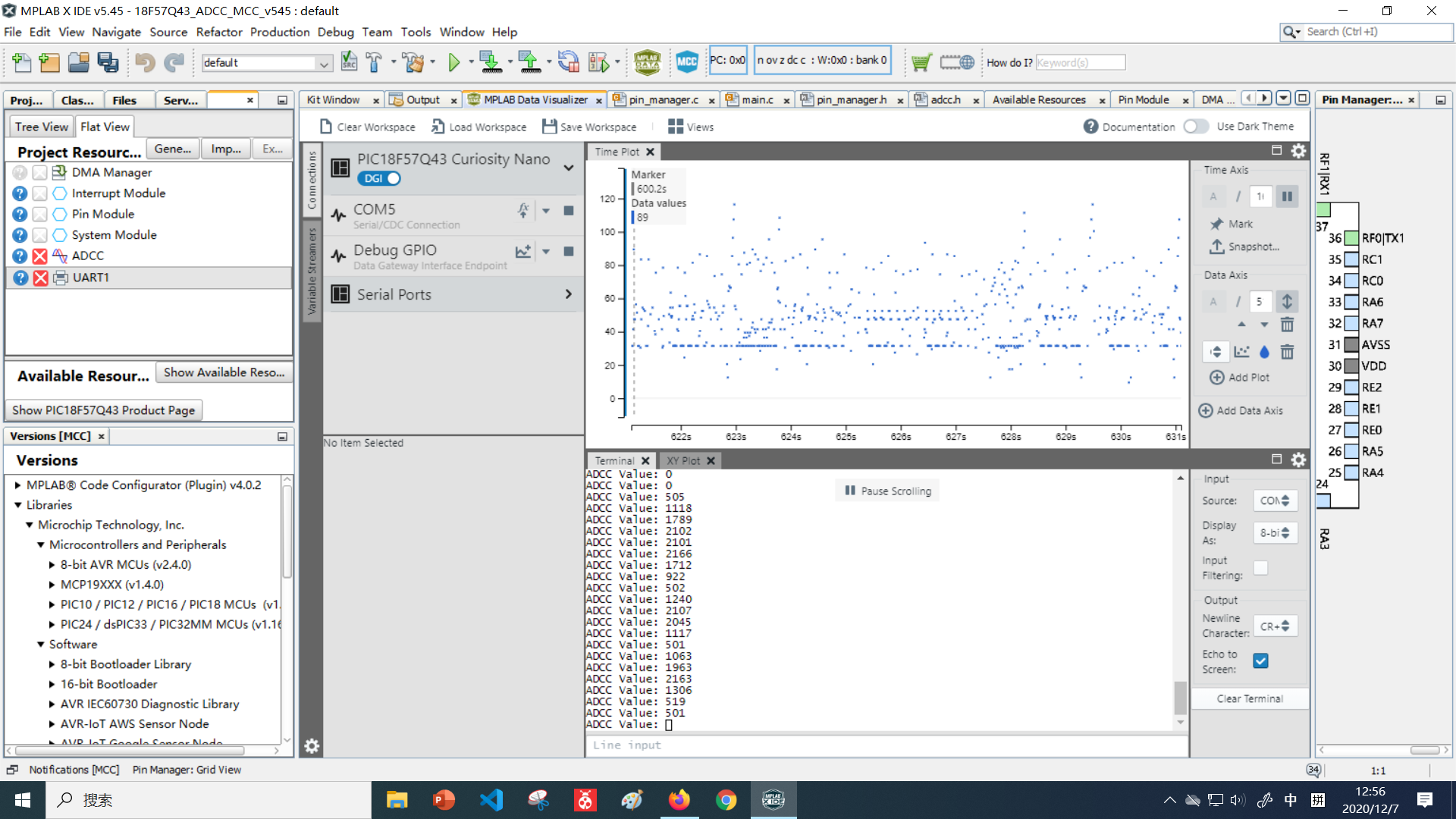
Task: Toggle the DGI switch
Action: point(379,179)
